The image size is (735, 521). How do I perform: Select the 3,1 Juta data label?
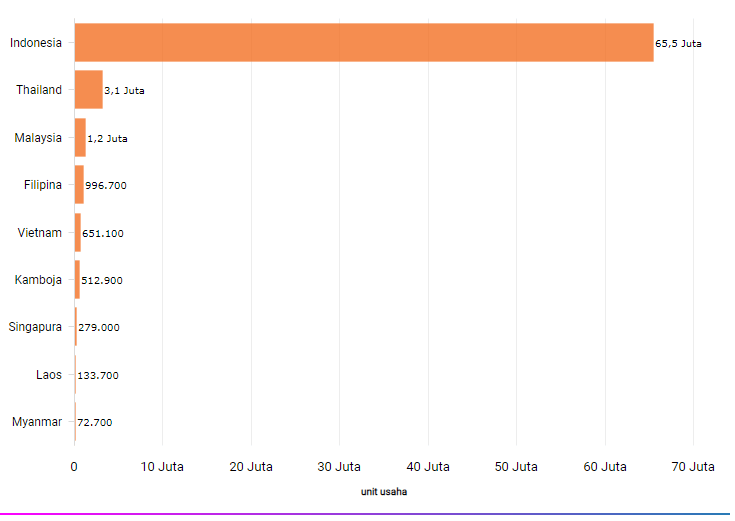tap(124, 91)
